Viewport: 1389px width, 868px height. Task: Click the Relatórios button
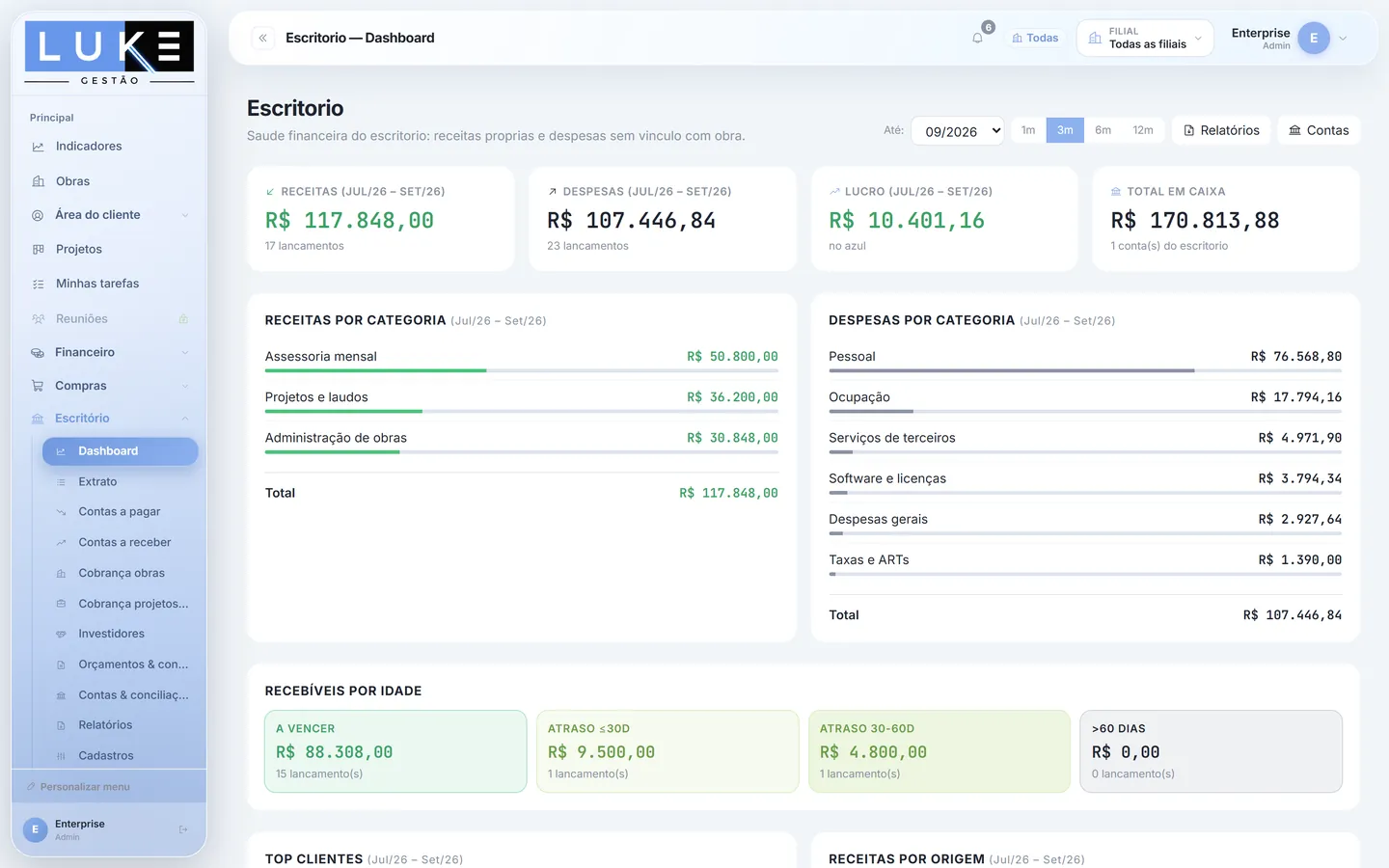(x=1221, y=130)
